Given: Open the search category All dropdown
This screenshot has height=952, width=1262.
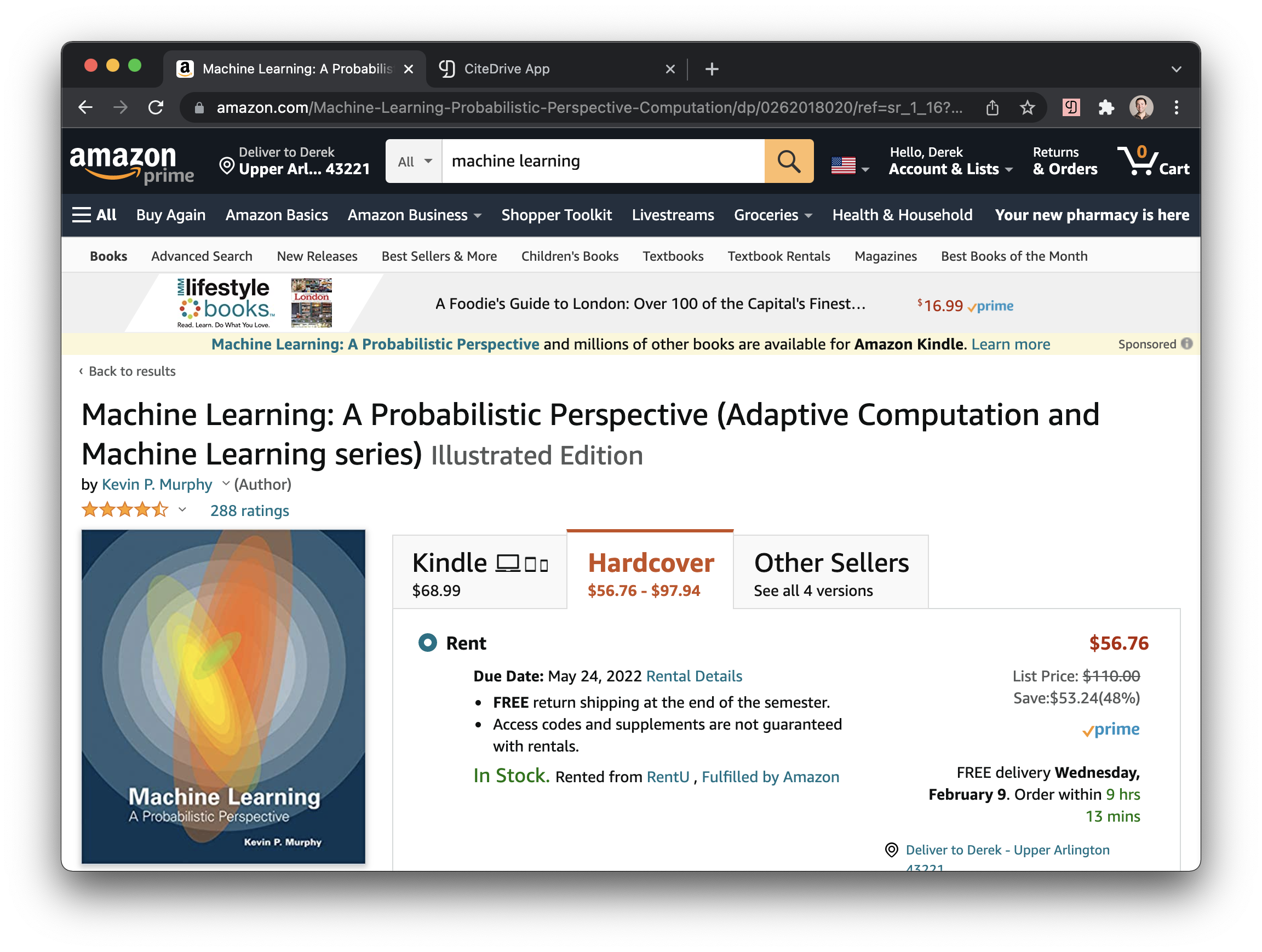Looking at the screenshot, I should click(414, 161).
